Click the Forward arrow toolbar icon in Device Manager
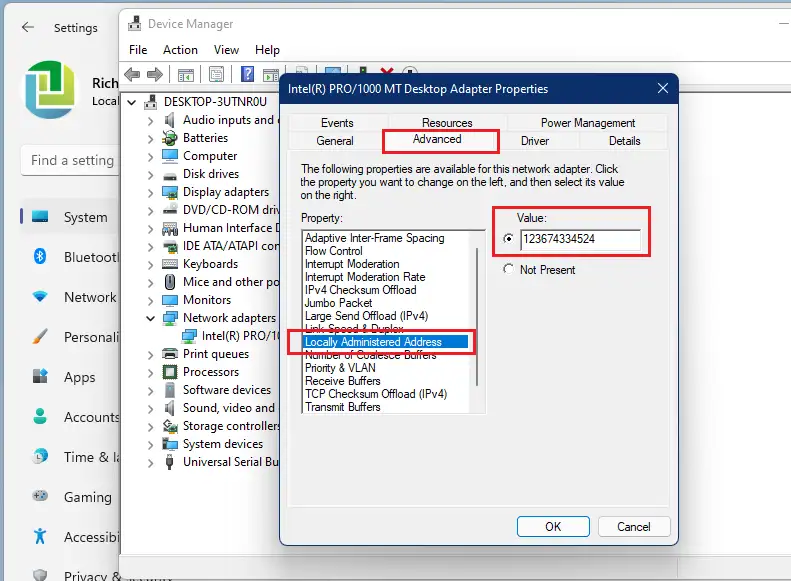This screenshot has width=791, height=581. [155, 75]
